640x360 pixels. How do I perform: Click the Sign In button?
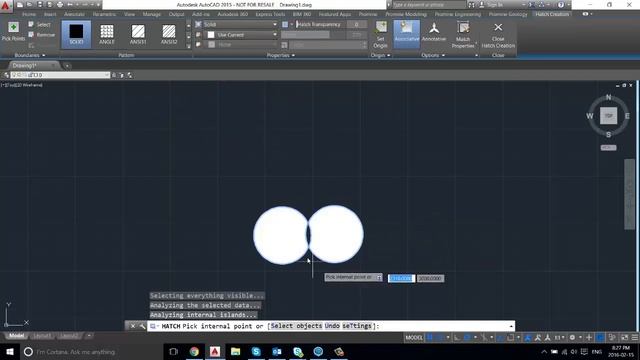pyautogui.click(x=491, y=4)
